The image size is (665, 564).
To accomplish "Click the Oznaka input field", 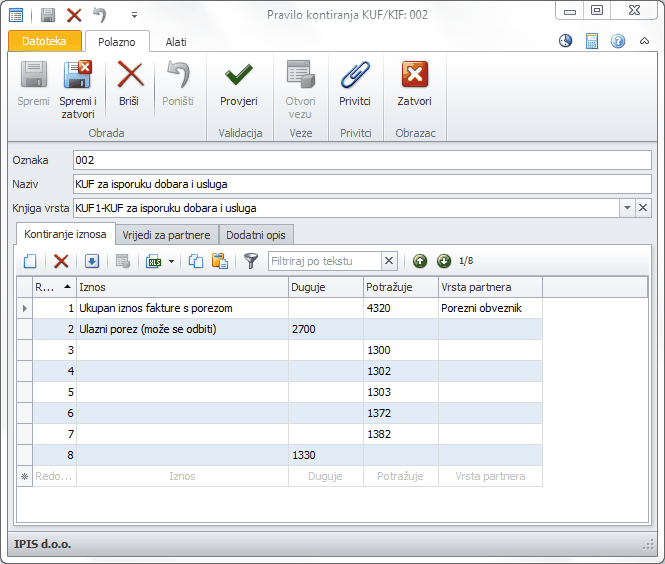I will (362, 160).
